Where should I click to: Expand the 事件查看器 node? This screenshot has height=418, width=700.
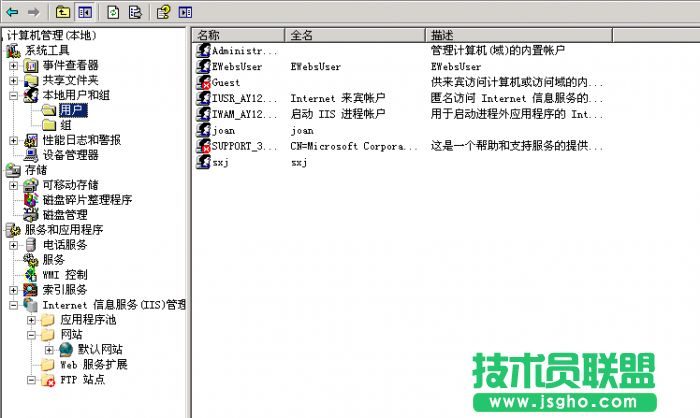tap(14, 66)
